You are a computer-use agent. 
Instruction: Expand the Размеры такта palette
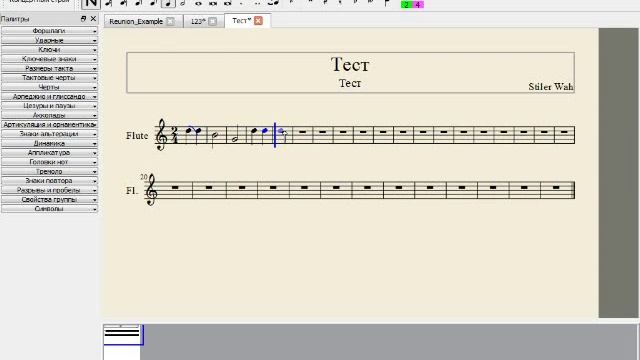(49, 68)
